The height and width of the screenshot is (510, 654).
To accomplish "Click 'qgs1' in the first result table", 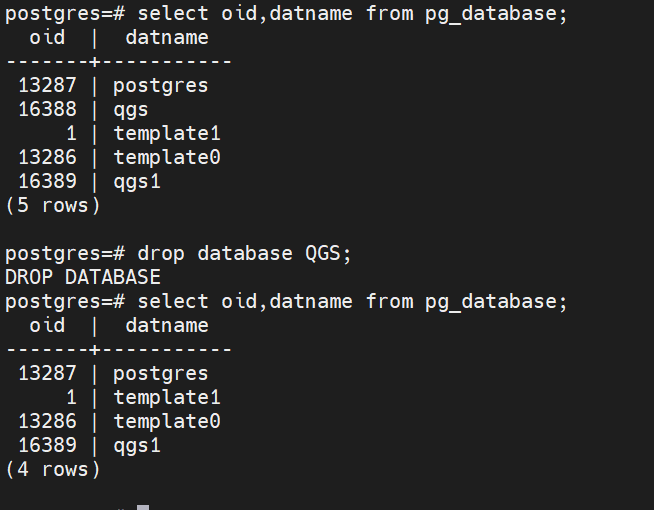I will pyautogui.click(x=137, y=181).
